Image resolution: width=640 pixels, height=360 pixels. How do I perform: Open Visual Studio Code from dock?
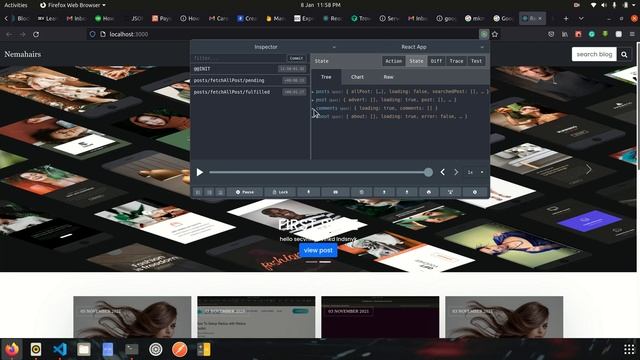(x=60, y=349)
